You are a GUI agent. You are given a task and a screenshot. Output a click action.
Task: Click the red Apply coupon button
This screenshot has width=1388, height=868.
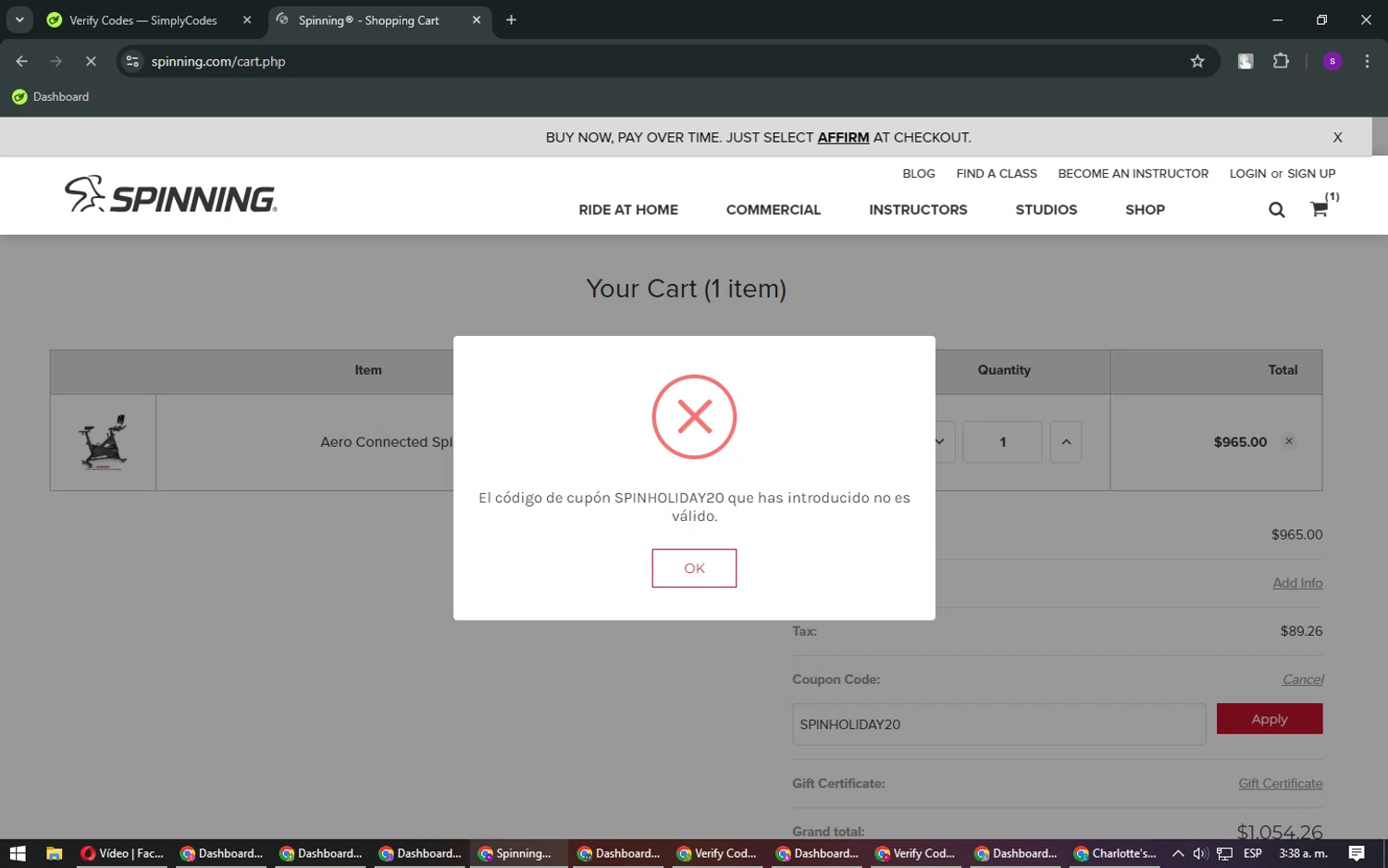click(x=1270, y=719)
